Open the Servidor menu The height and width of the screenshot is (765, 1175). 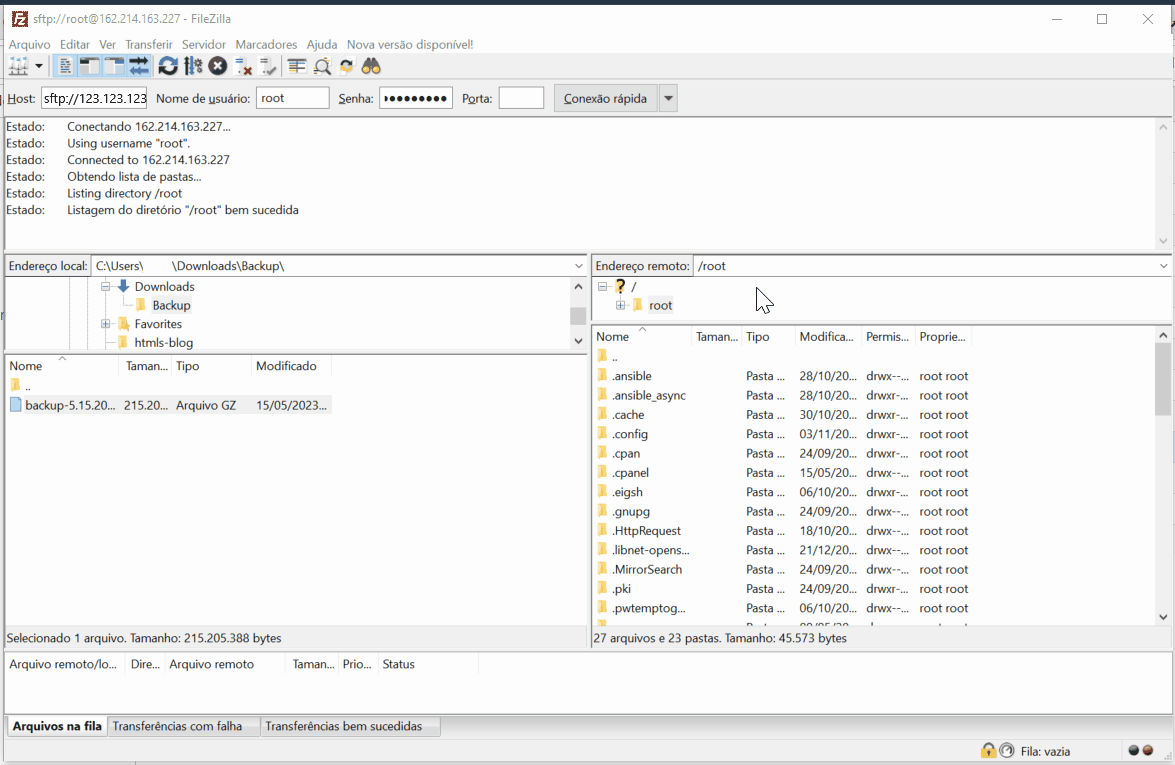click(204, 44)
